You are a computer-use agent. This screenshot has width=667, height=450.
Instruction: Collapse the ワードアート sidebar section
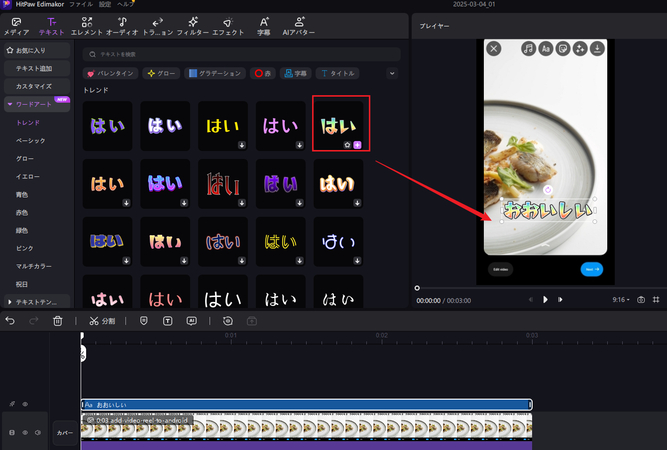click(x=9, y=104)
